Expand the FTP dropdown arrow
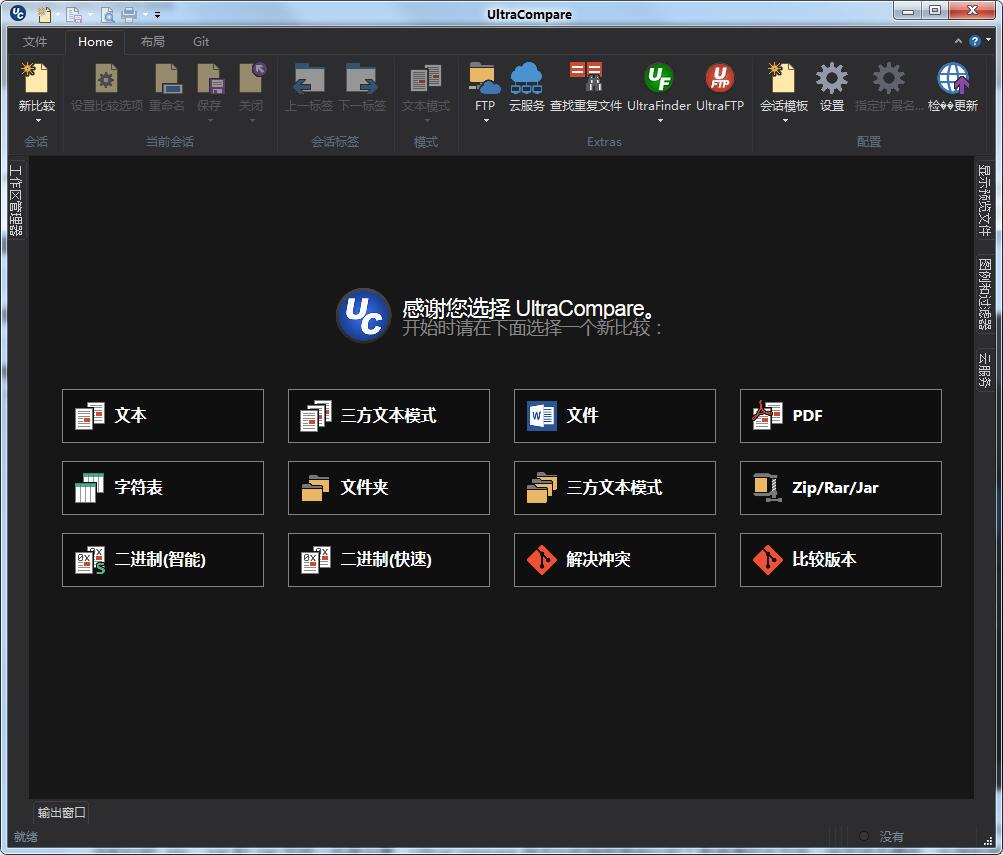 pos(486,120)
